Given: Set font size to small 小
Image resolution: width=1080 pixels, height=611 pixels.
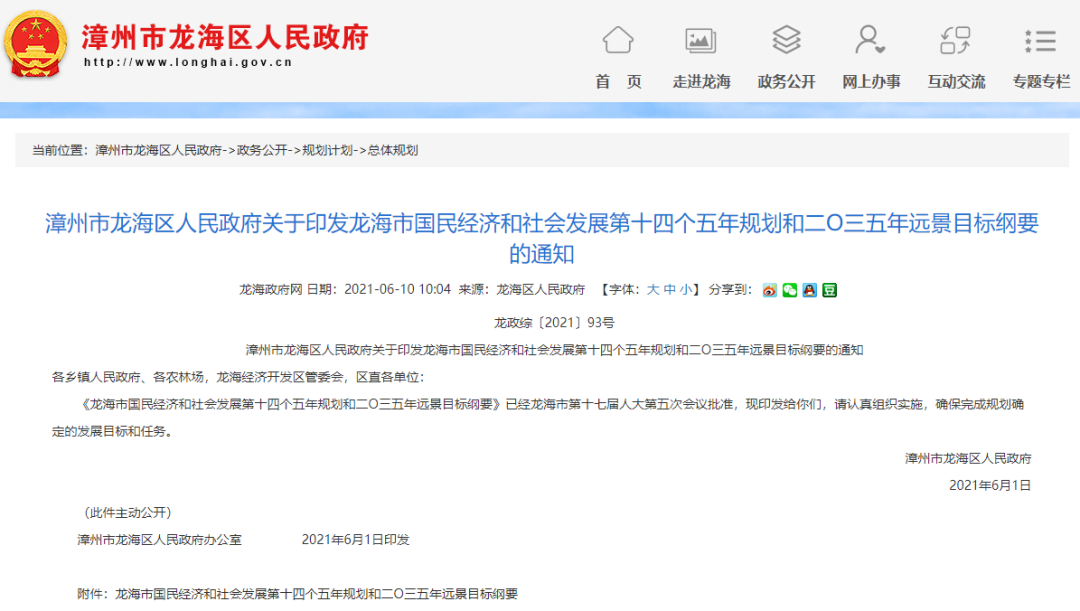Looking at the screenshot, I should point(685,290).
